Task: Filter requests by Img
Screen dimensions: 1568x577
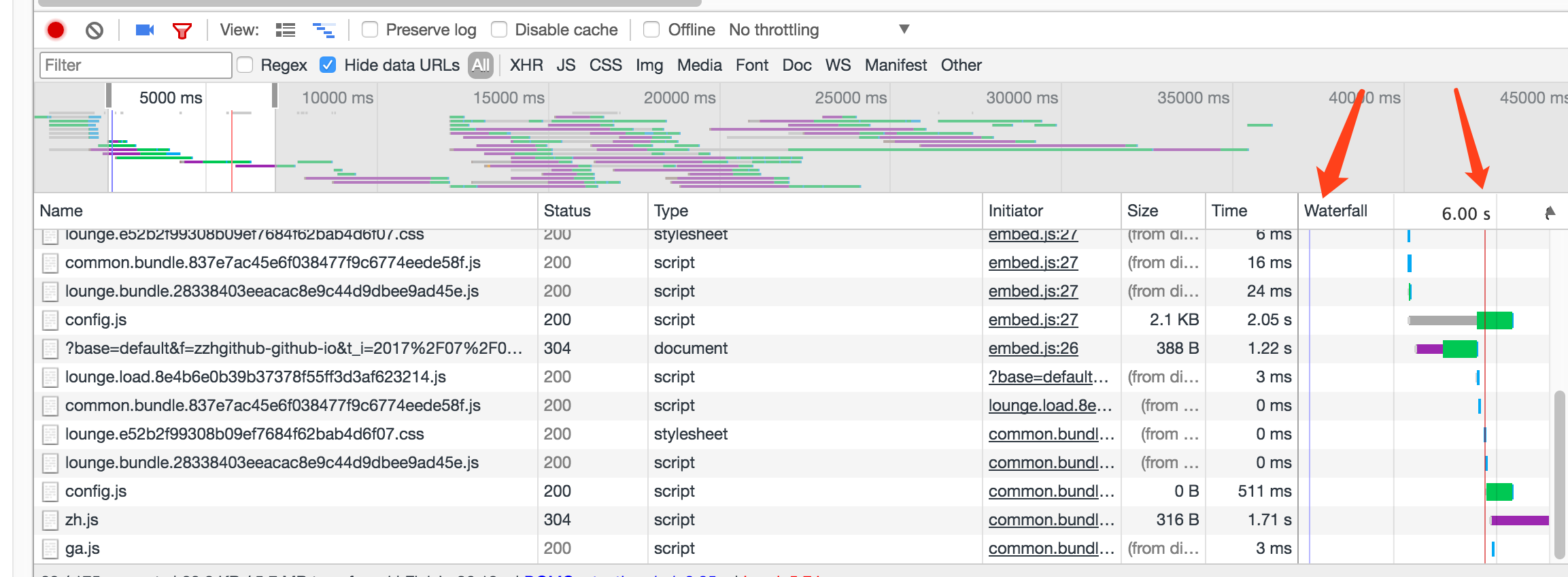Action: tap(649, 65)
